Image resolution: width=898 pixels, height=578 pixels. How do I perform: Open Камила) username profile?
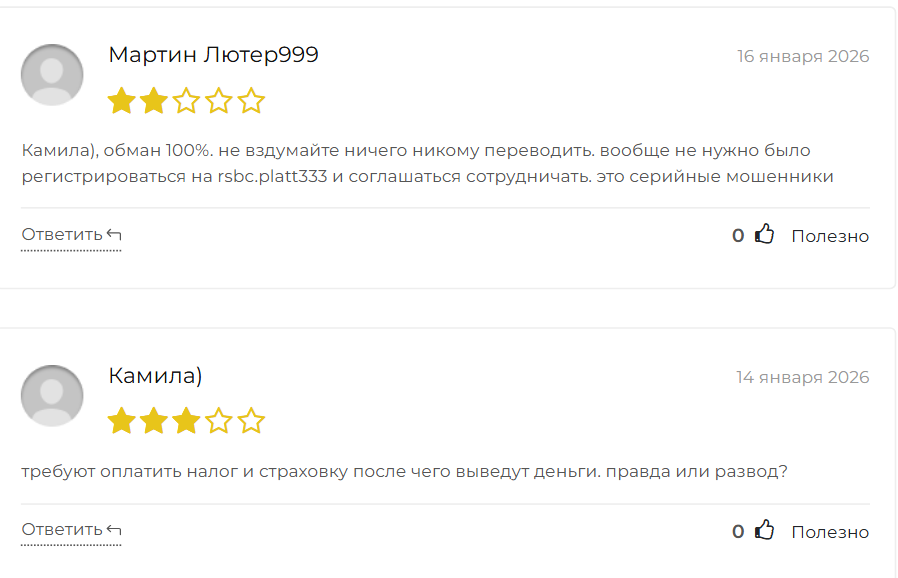click(155, 376)
